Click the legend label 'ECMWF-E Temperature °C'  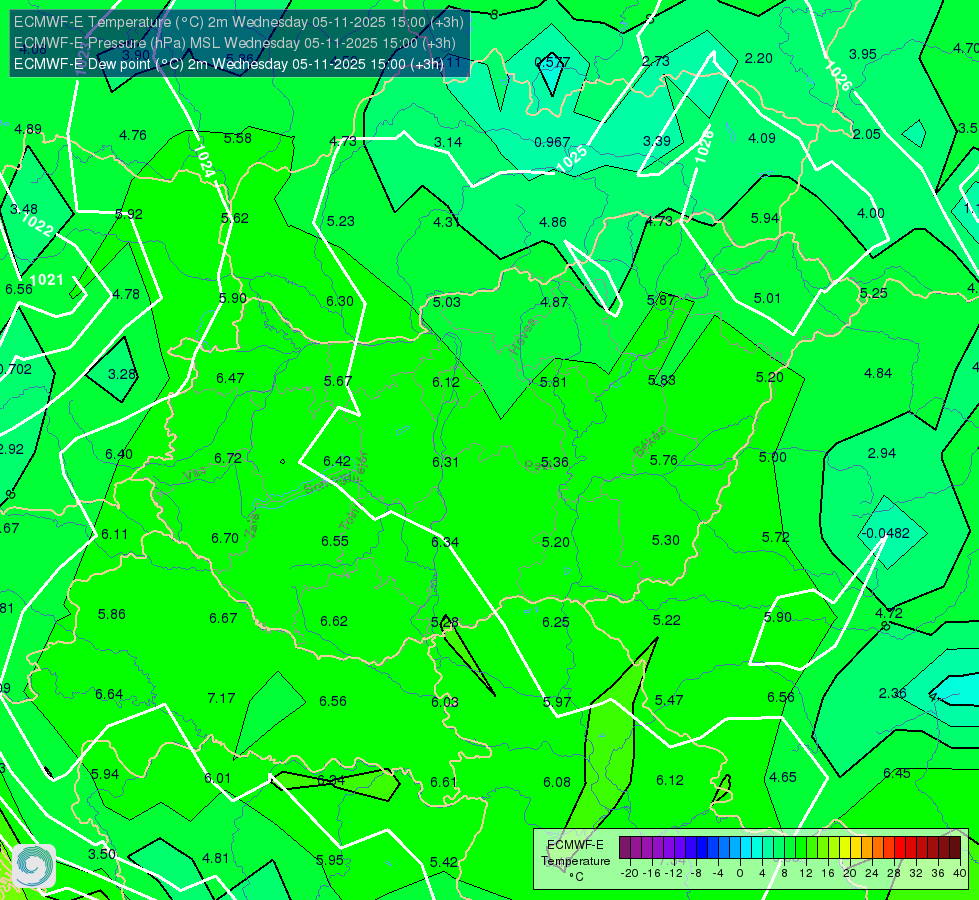click(575, 861)
